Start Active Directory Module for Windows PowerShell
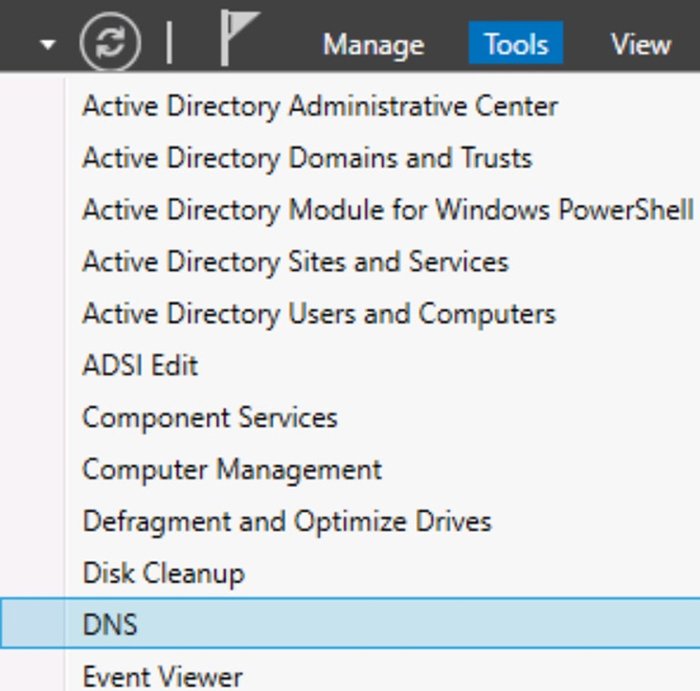 click(x=387, y=210)
